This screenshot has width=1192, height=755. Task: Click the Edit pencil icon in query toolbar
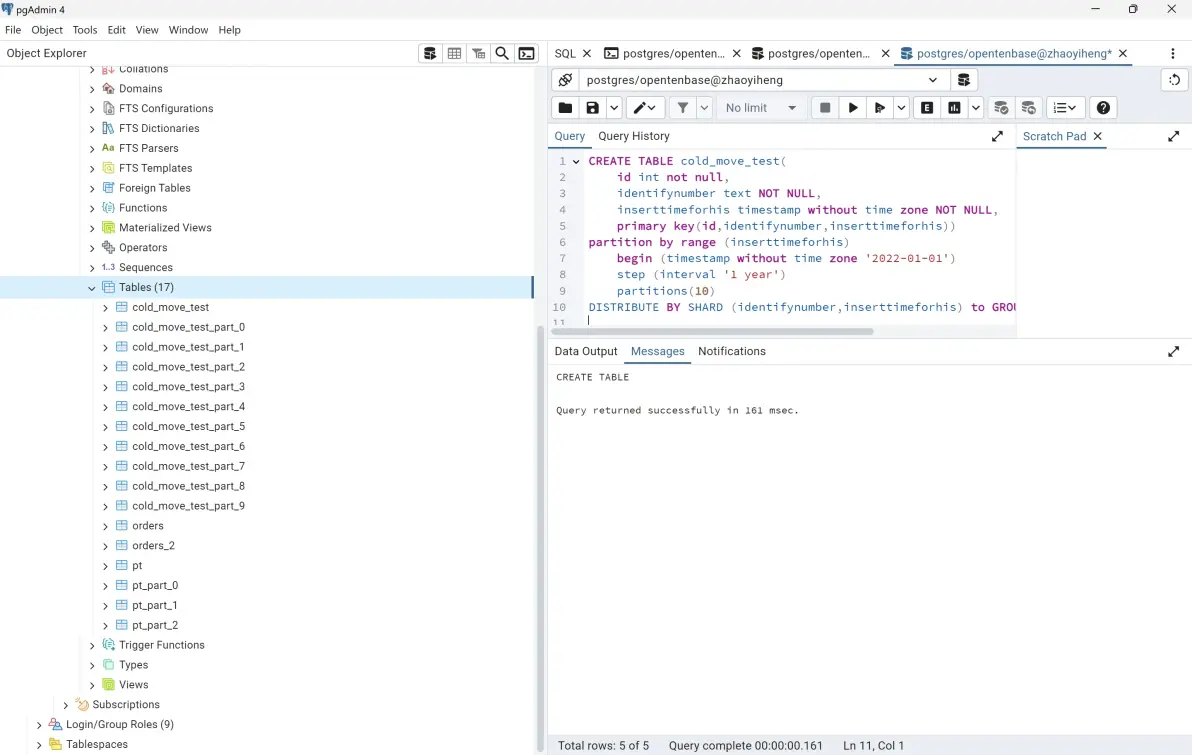pos(645,108)
